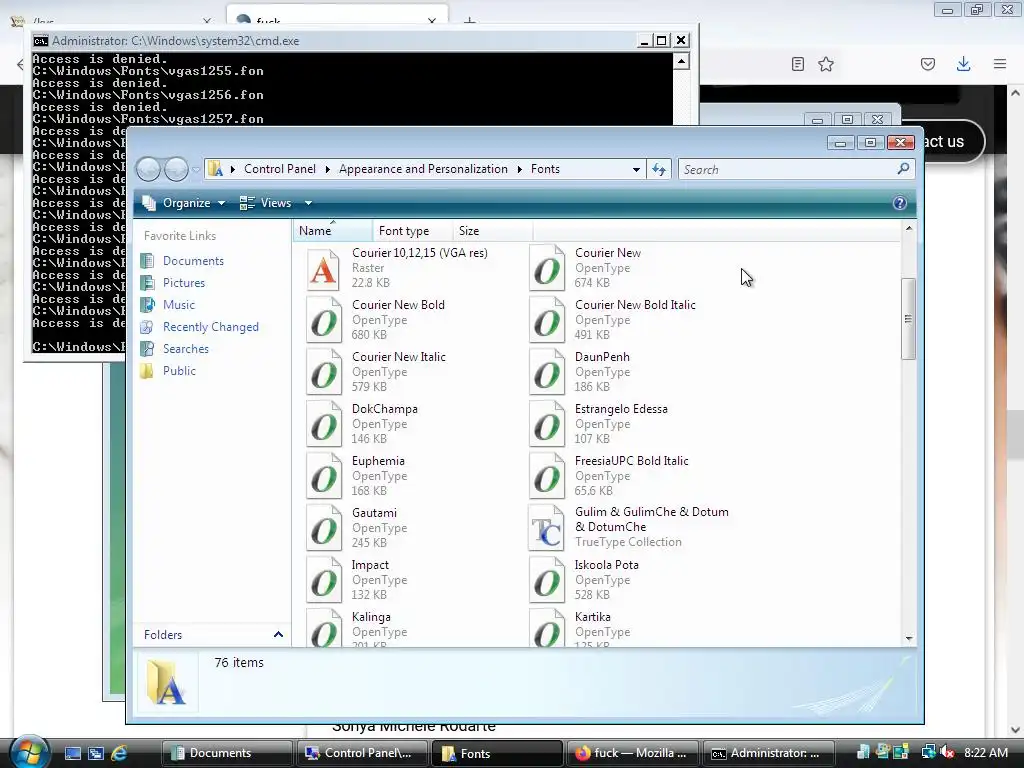Select the Gulim & GulimChe TrueType Collection icon
Screen dimensions: 1024x768
click(x=547, y=528)
